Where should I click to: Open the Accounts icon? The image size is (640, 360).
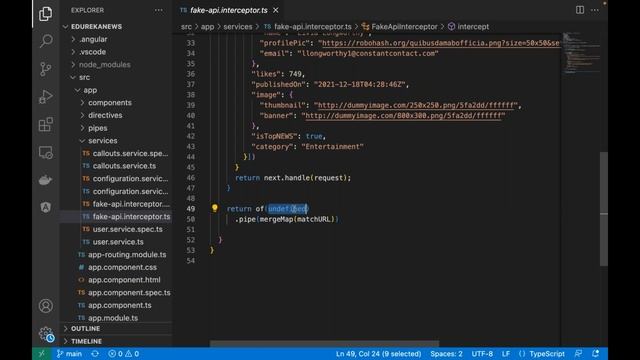(x=45, y=306)
